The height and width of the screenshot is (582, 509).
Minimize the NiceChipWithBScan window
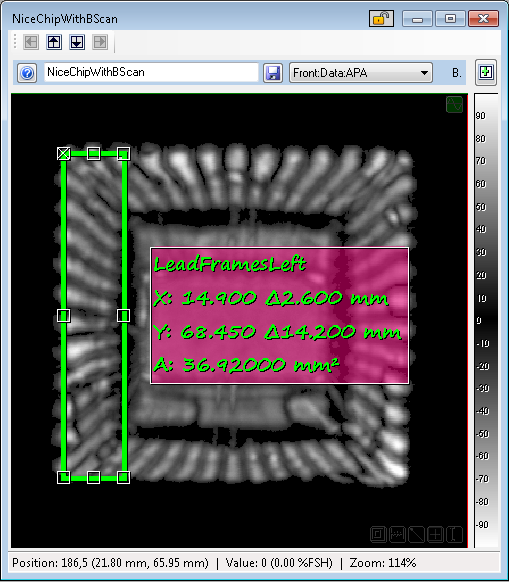coord(417,19)
